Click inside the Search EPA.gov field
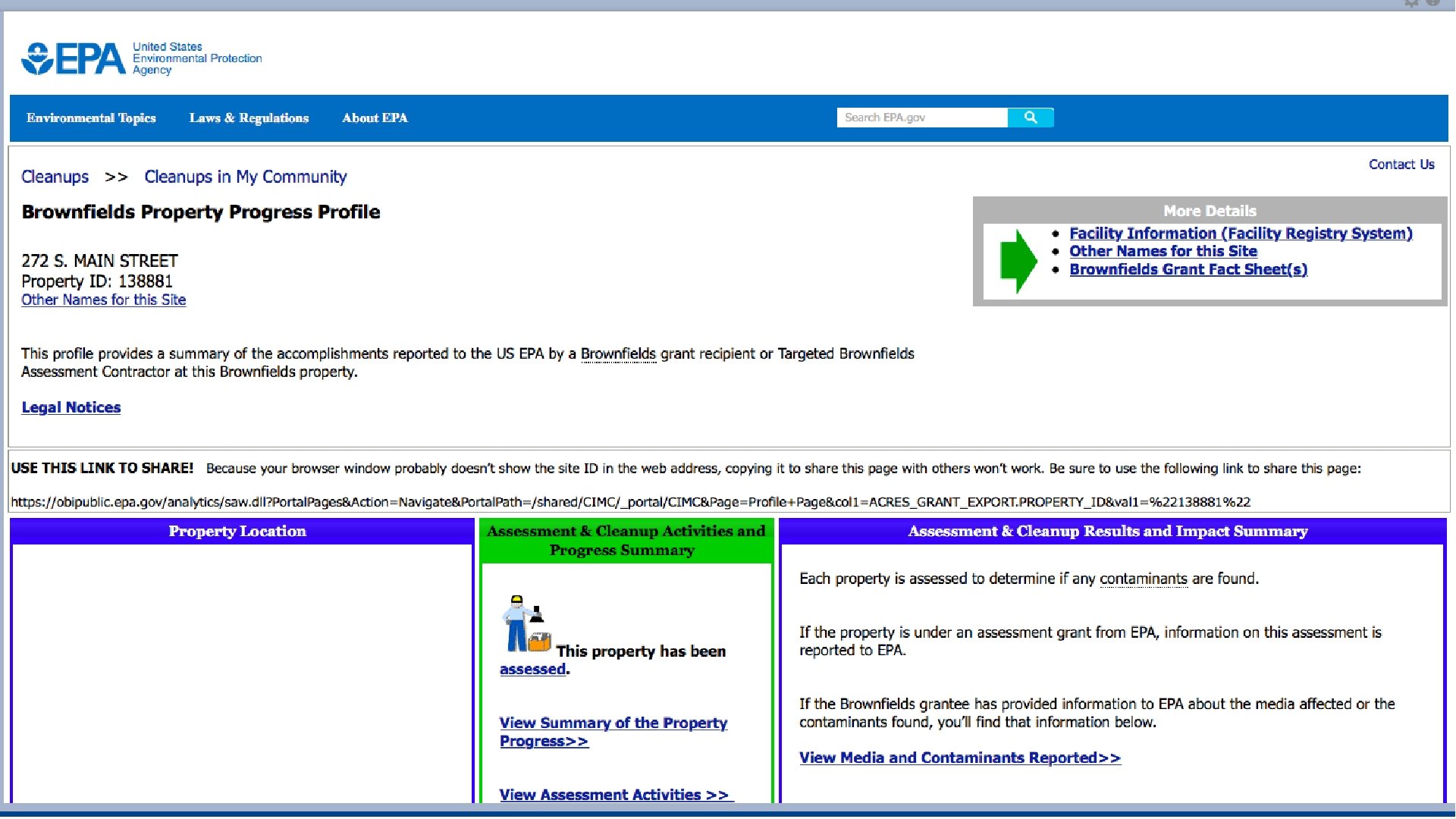 point(921,118)
